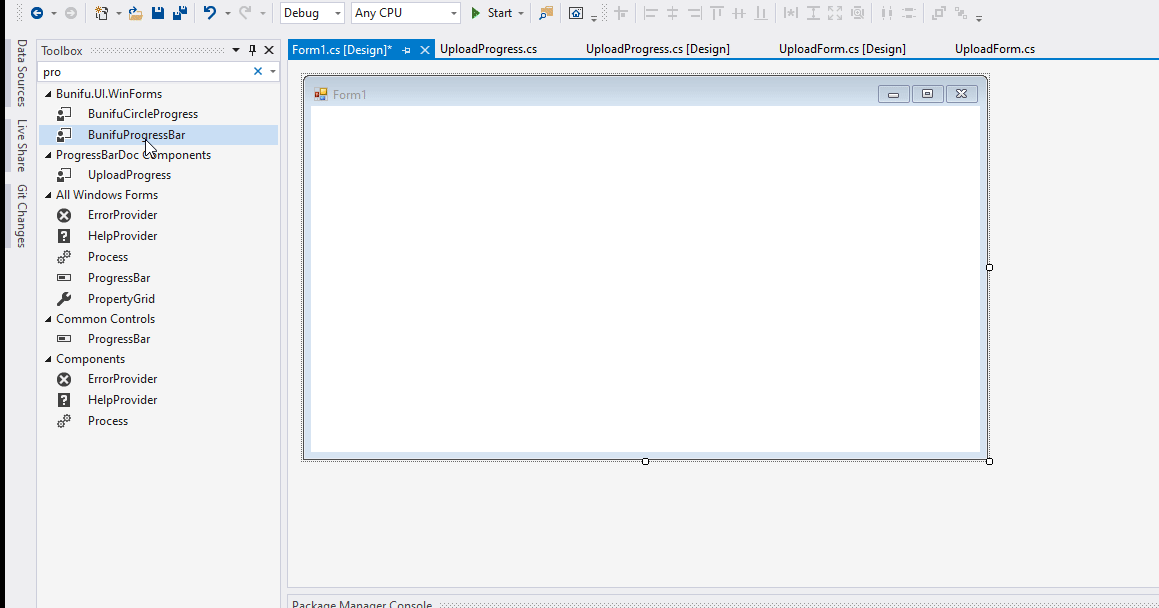Click the Size to Grid icon
Screen dimensions: 1159x608
coord(857,13)
